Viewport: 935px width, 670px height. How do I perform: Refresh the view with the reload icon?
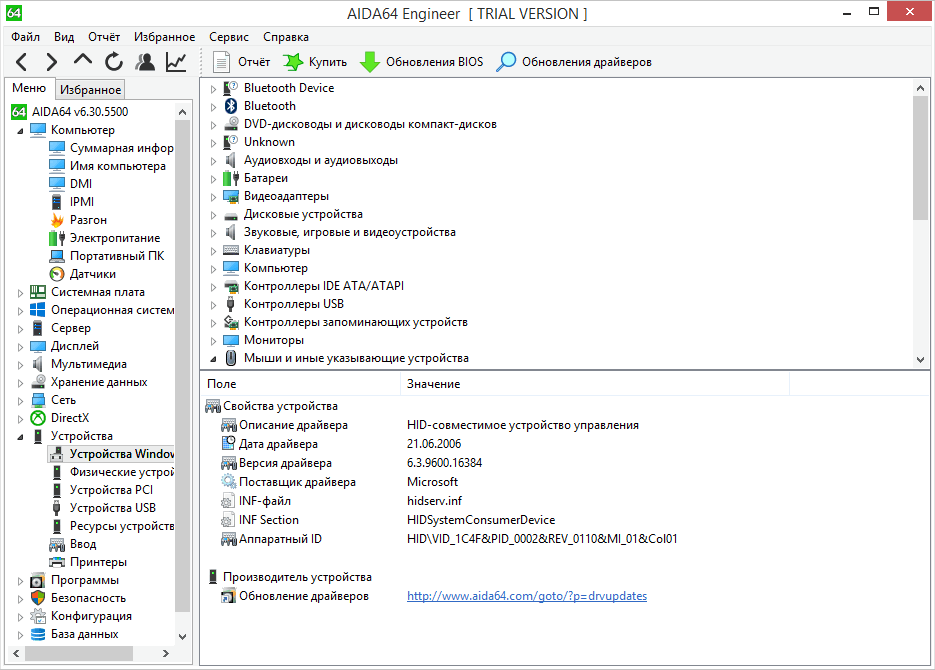pos(114,62)
